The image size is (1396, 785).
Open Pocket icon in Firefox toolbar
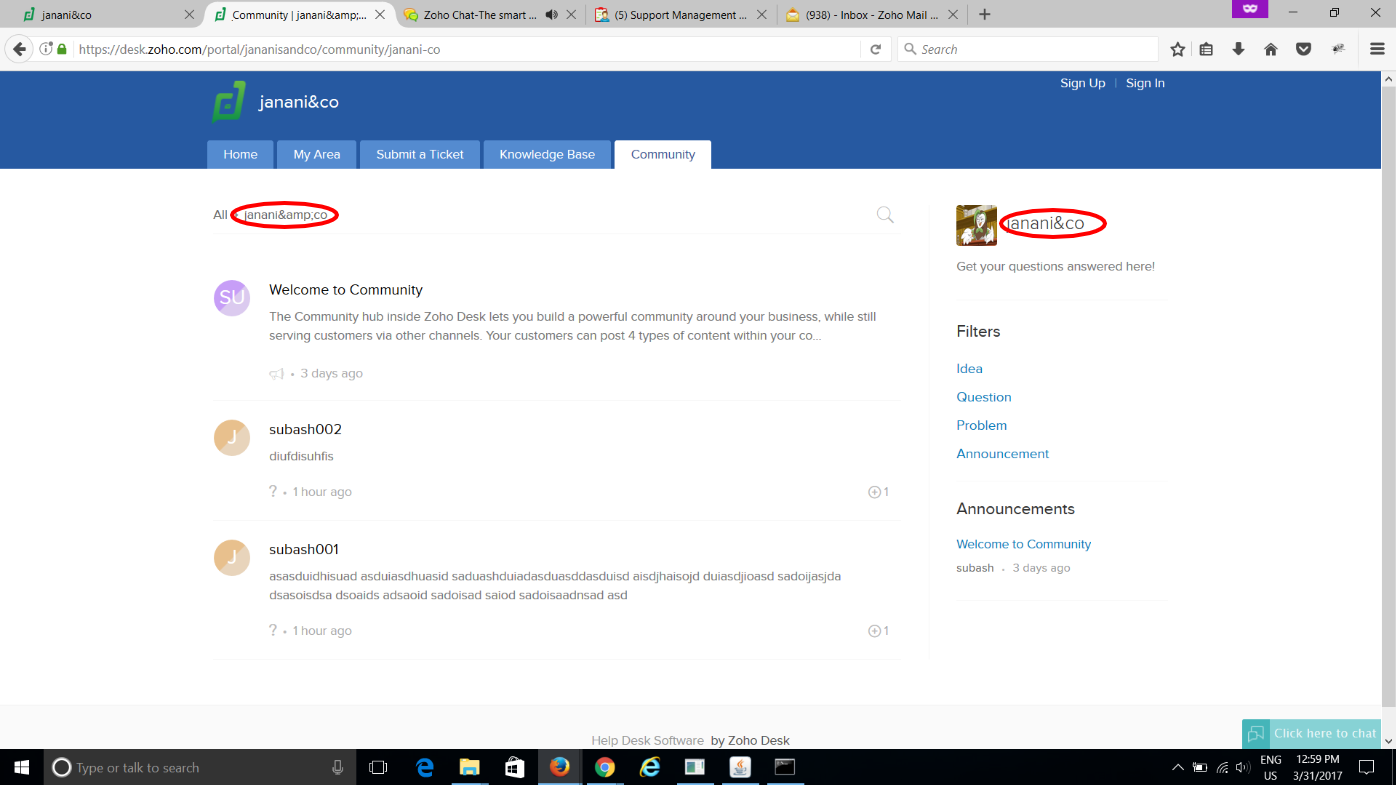click(x=1303, y=49)
